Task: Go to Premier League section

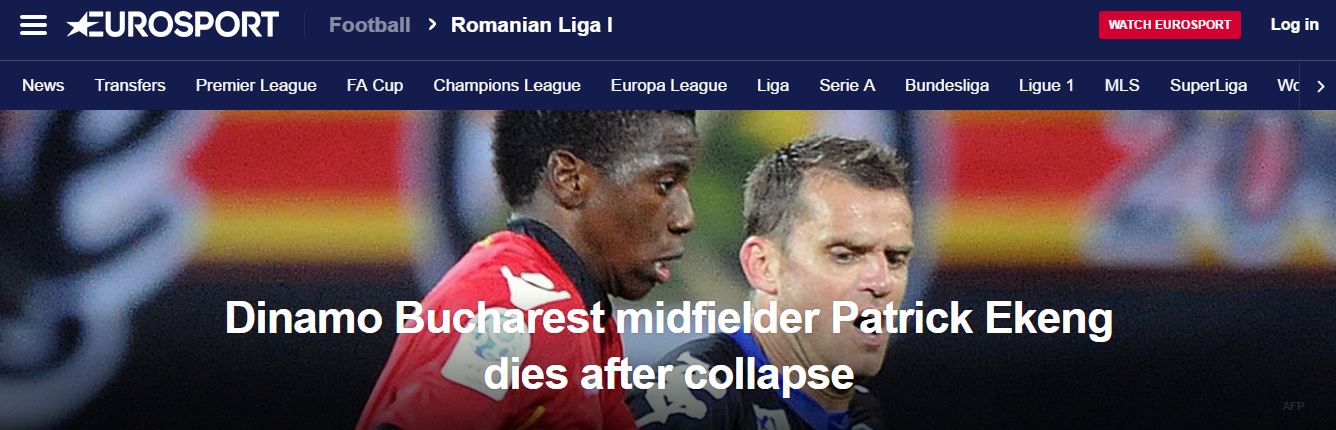Action: point(256,86)
